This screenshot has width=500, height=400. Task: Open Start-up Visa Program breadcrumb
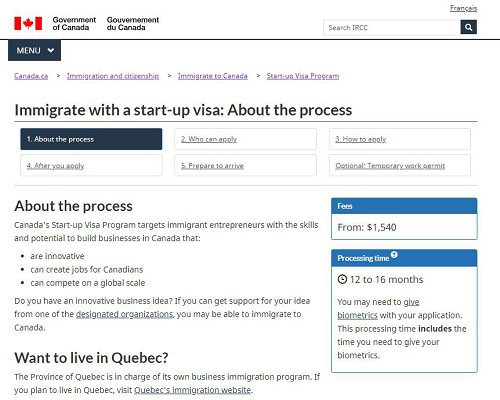point(303,76)
